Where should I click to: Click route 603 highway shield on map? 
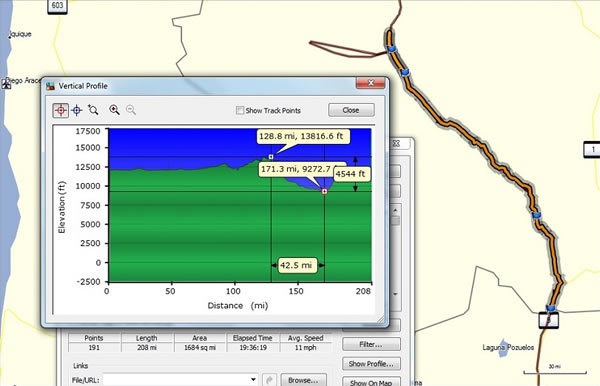coord(57,6)
